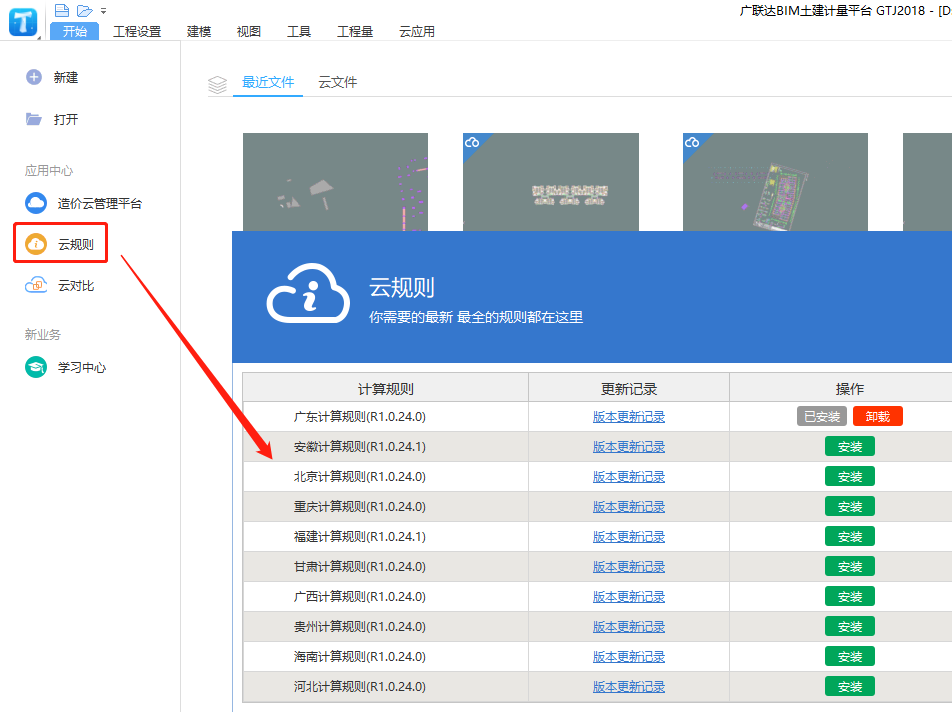The image size is (952, 712).
Task: Click the layers icon beside 最近文件
Action: (x=217, y=84)
